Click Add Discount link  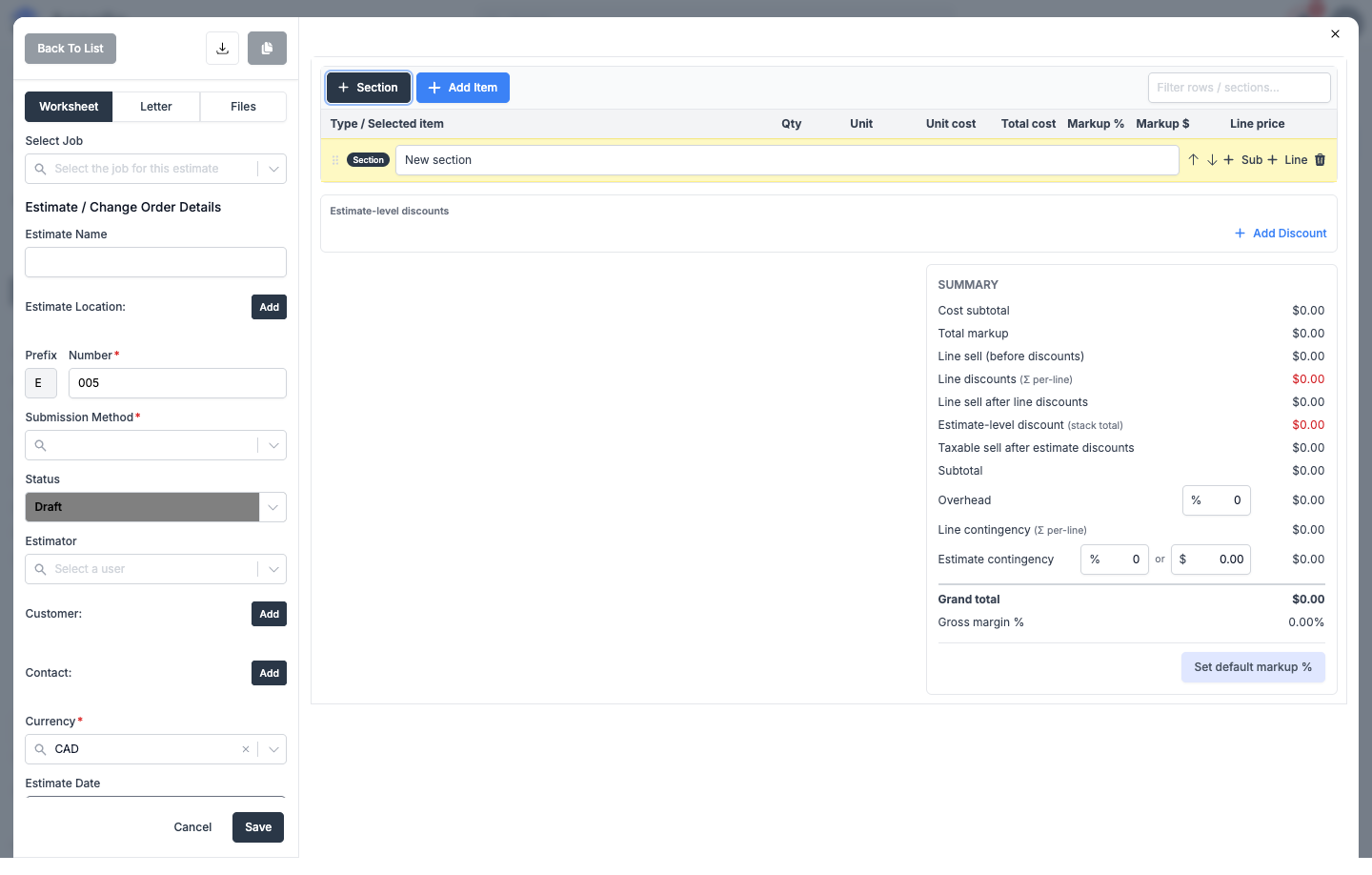coord(1281,234)
